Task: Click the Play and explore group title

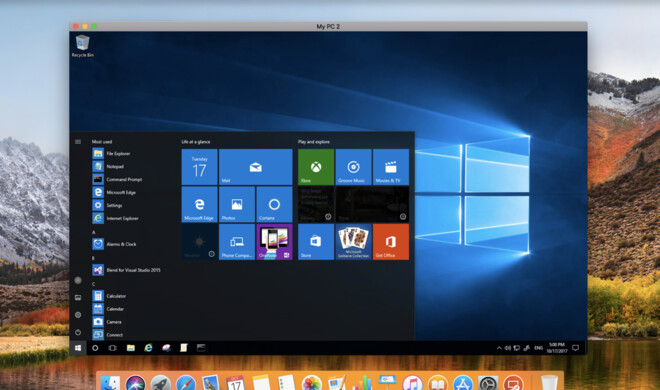Action: pos(314,142)
